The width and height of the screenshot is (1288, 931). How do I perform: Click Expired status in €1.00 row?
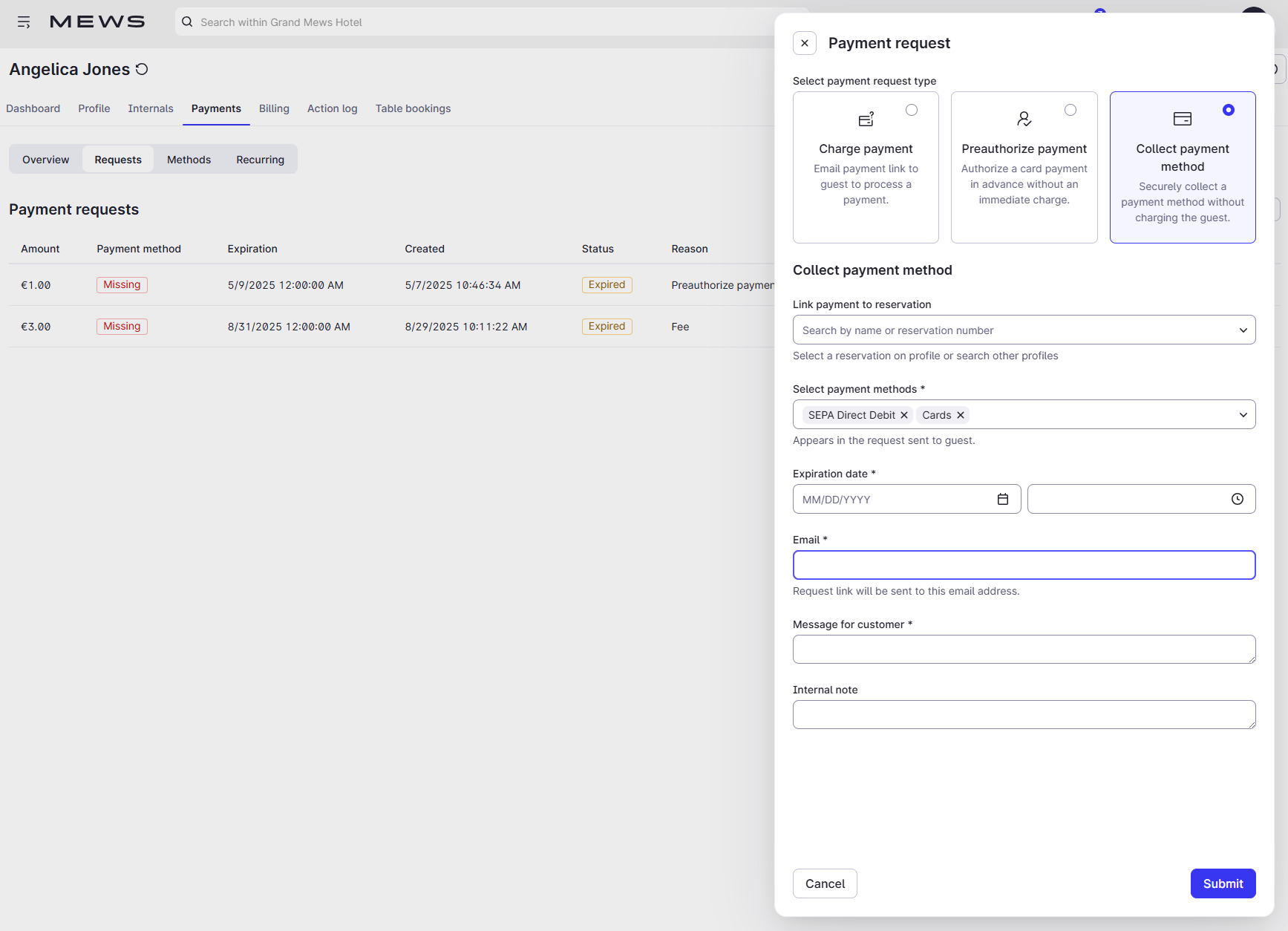coord(607,285)
